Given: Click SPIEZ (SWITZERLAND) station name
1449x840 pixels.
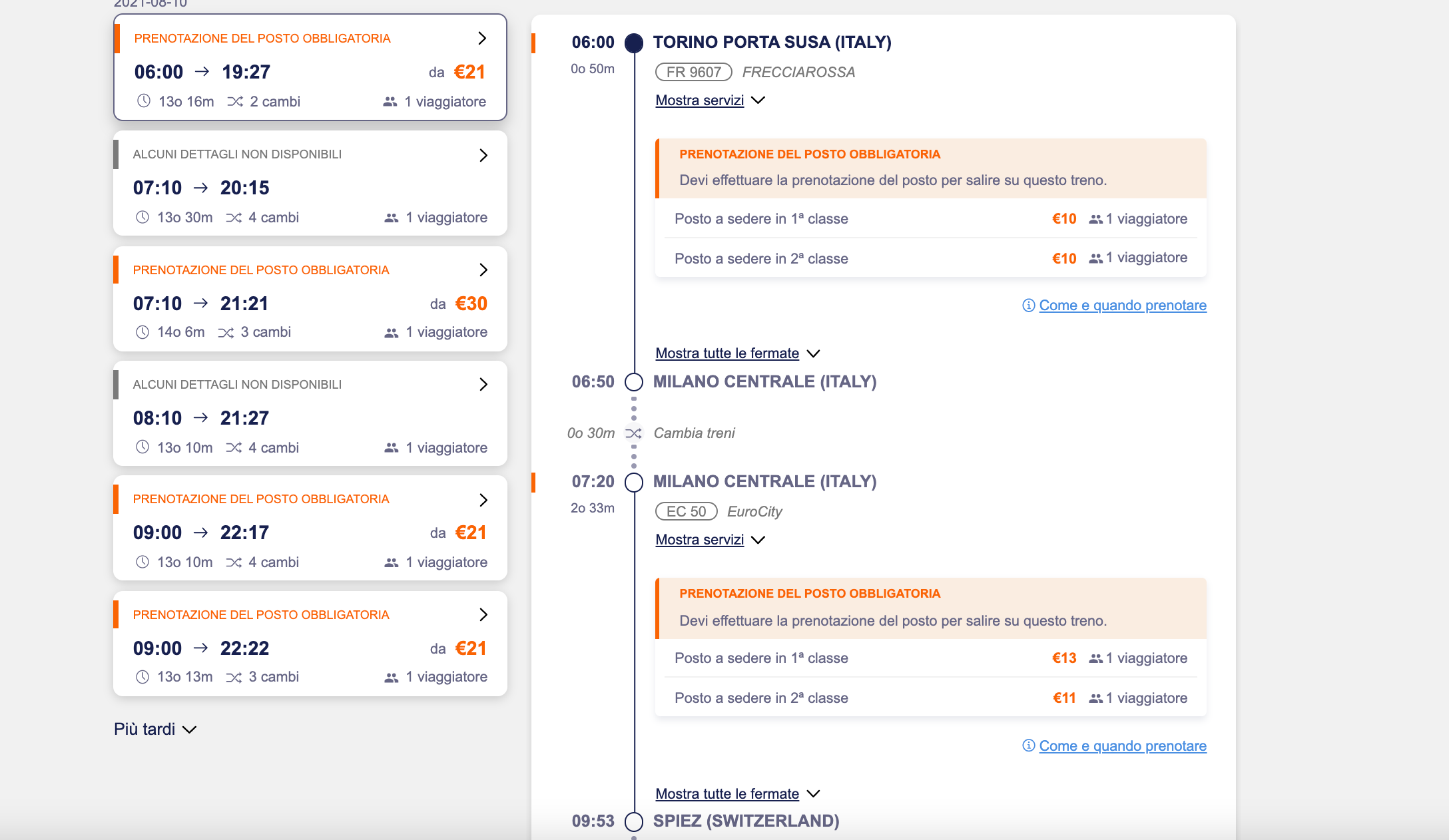Looking at the screenshot, I should click(x=746, y=821).
